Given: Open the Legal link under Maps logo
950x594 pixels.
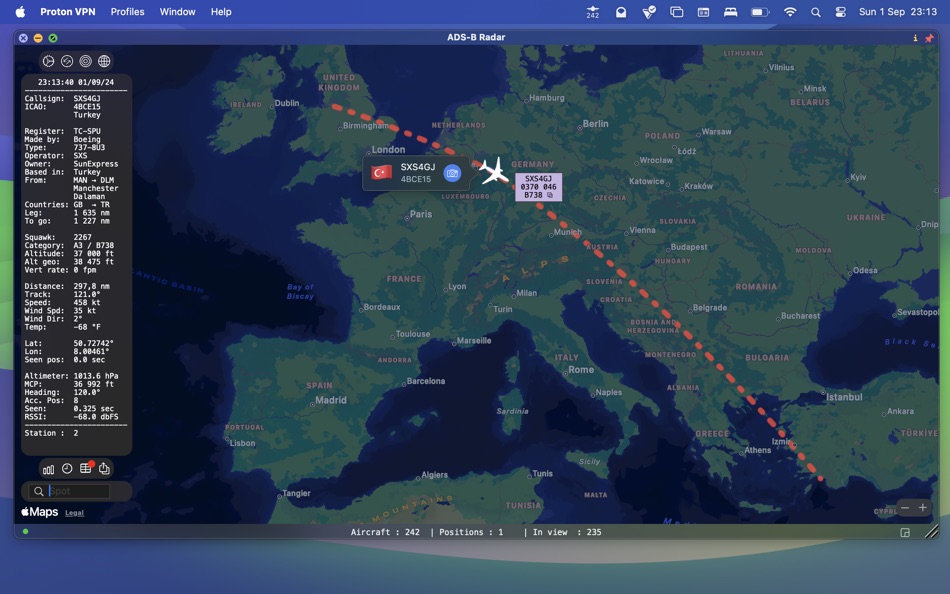Looking at the screenshot, I should [74, 512].
